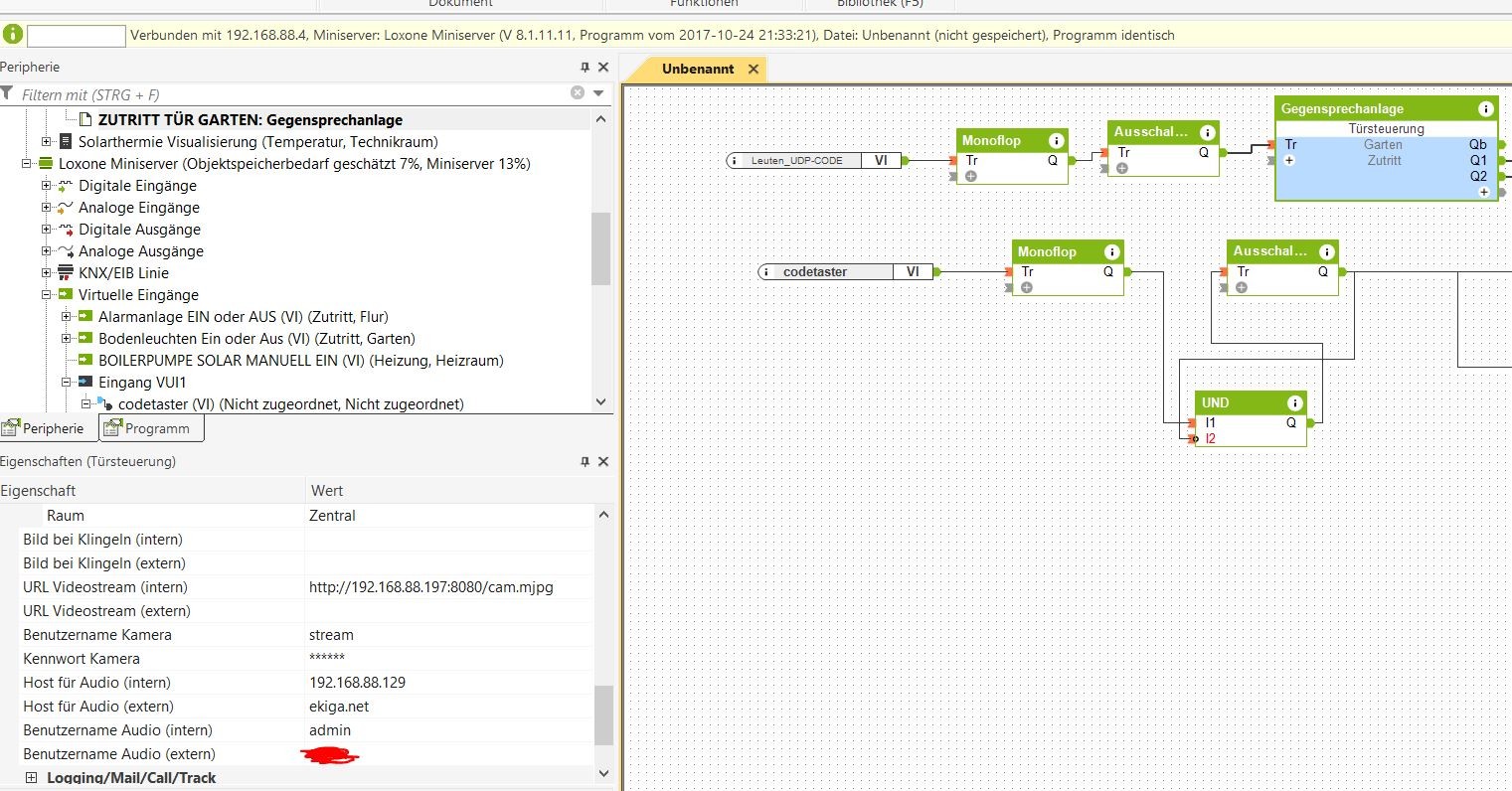Switch to the Programm tab

[151, 428]
